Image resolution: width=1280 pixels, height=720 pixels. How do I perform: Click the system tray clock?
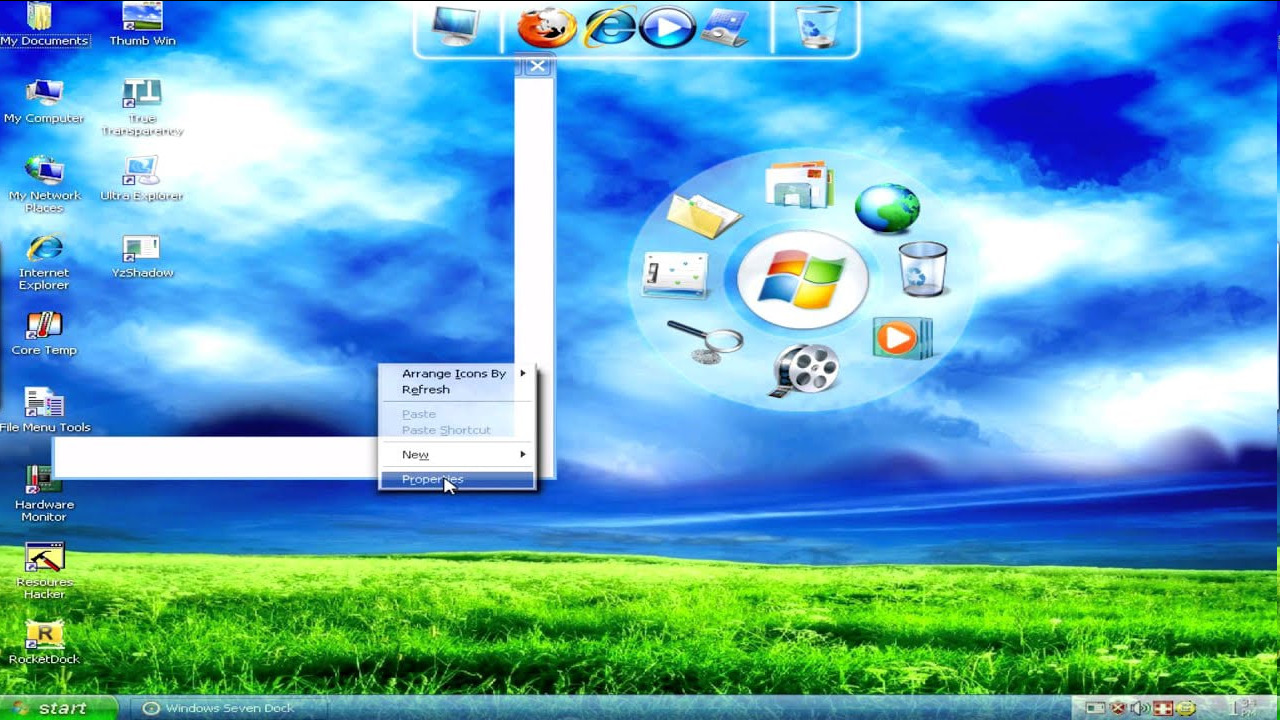(1241, 709)
